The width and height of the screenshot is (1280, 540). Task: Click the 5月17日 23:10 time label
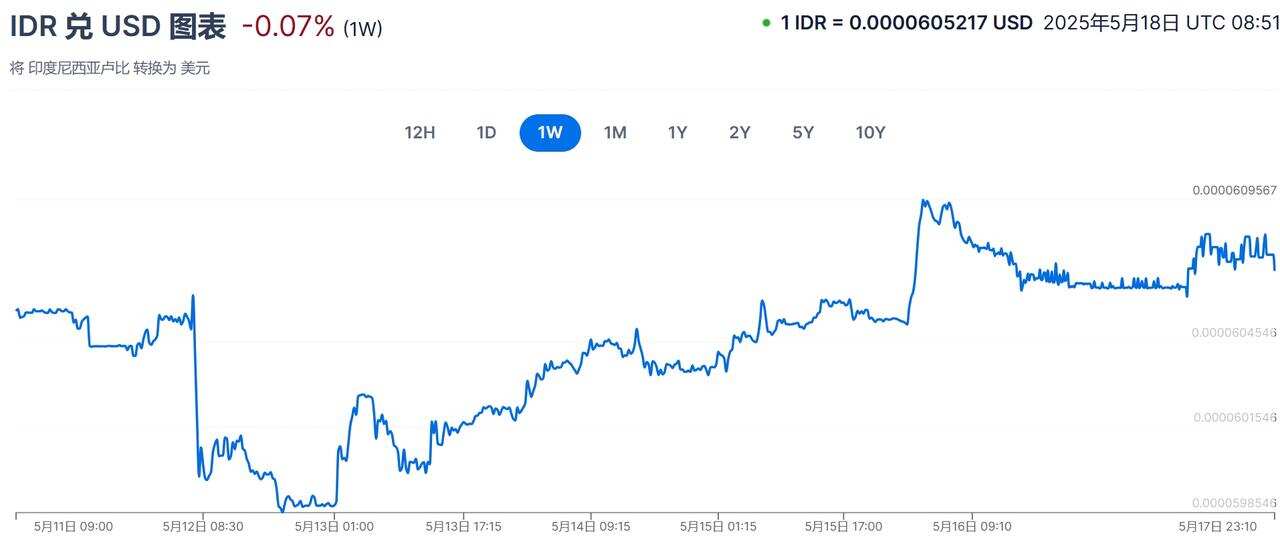tap(1217, 526)
